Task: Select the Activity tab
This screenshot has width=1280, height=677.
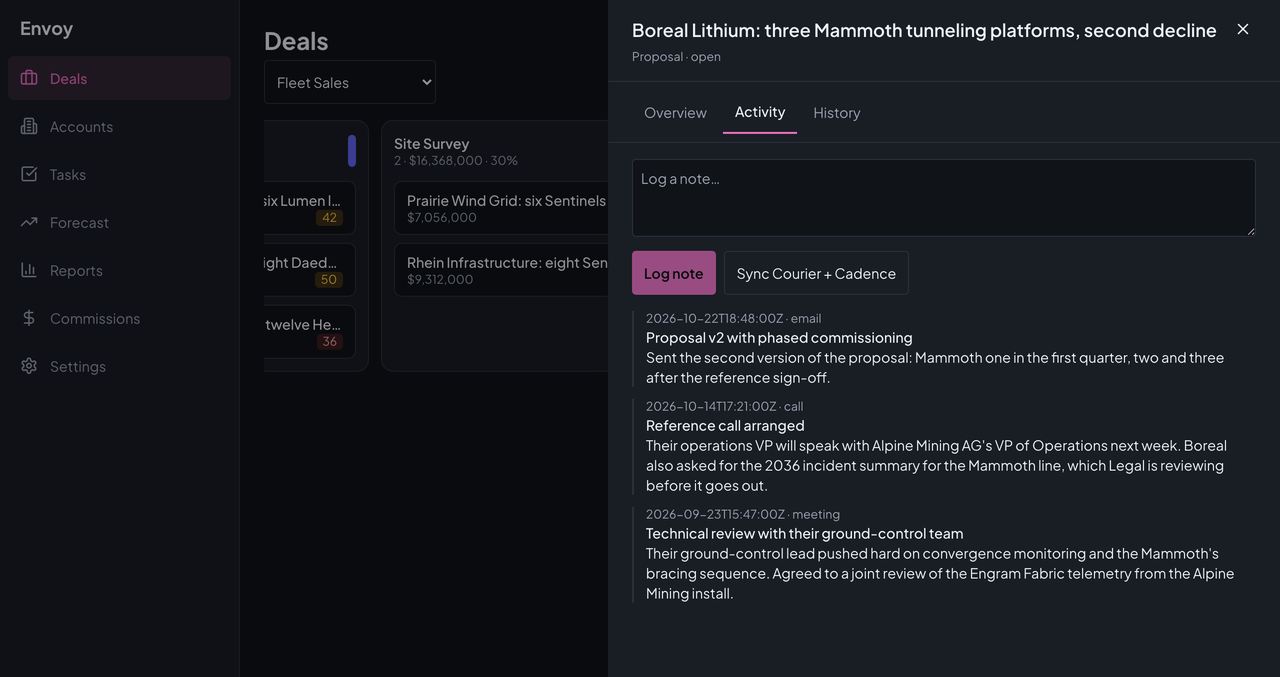Action: pyautogui.click(x=760, y=112)
